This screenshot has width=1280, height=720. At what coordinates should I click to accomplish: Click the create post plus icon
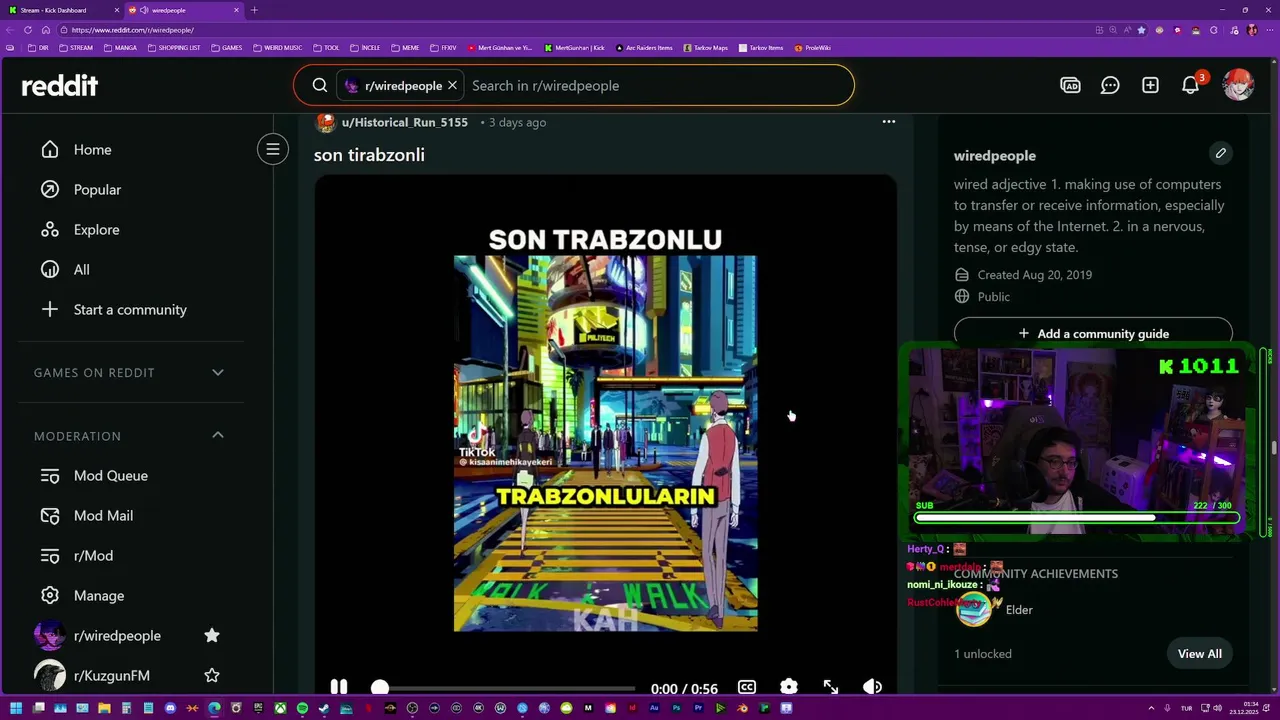pyautogui.click(x=1150, y=86)
